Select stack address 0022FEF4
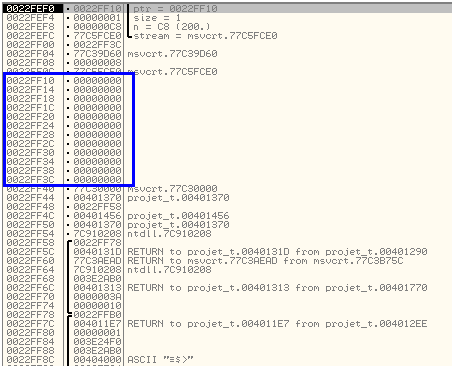454x370 pixels. coord(30,17)
